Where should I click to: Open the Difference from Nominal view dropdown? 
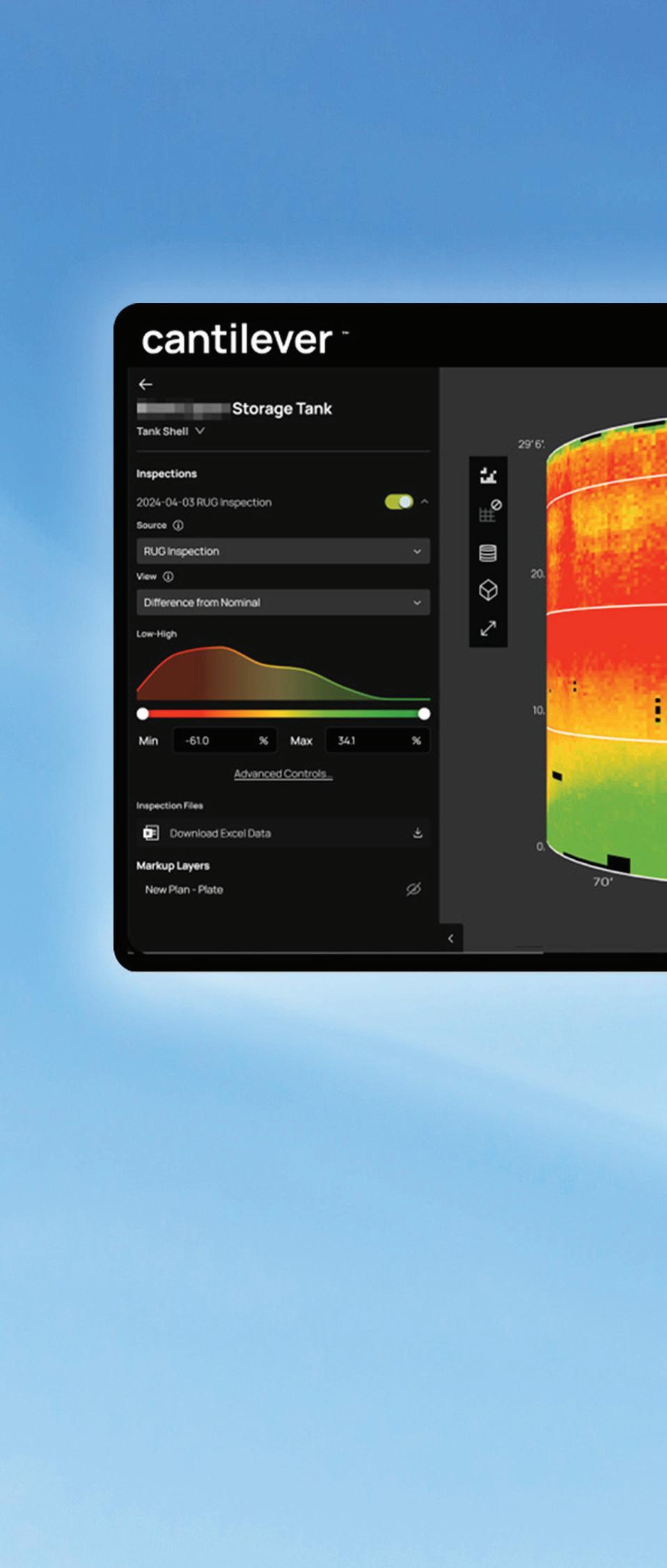point(283,602)
